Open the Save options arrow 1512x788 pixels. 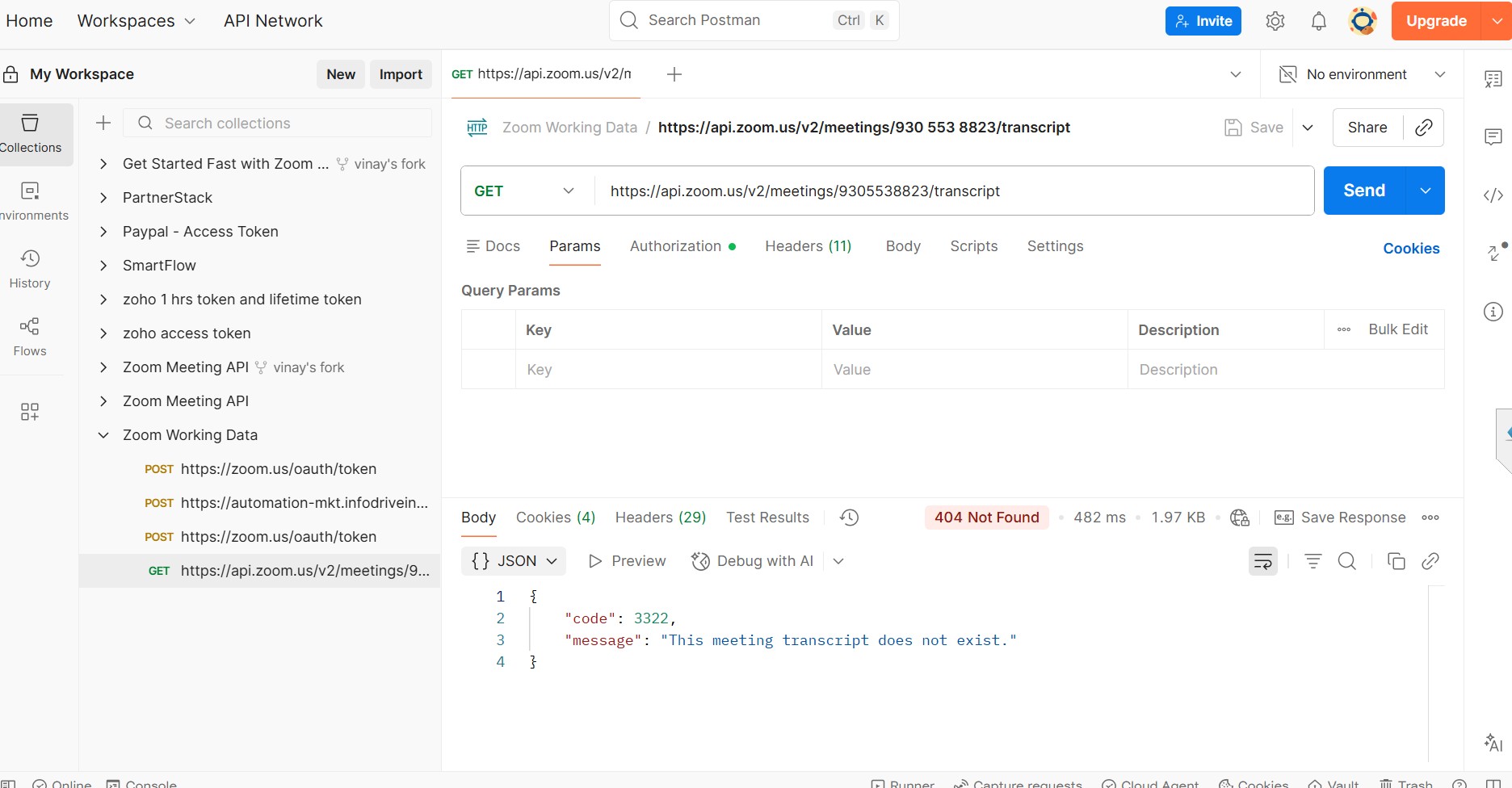[x=1308, y=128]
